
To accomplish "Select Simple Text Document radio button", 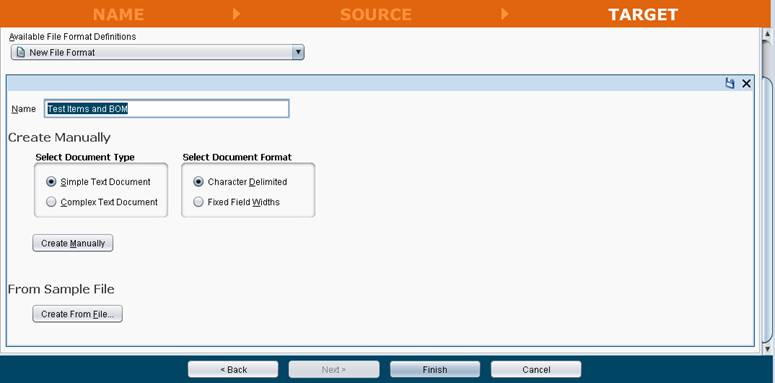I will (51, 182).
